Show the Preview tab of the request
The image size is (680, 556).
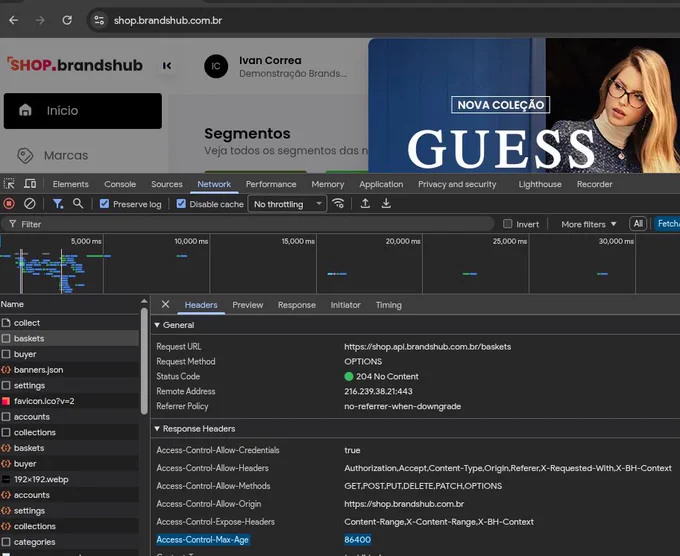pos(248,305)
